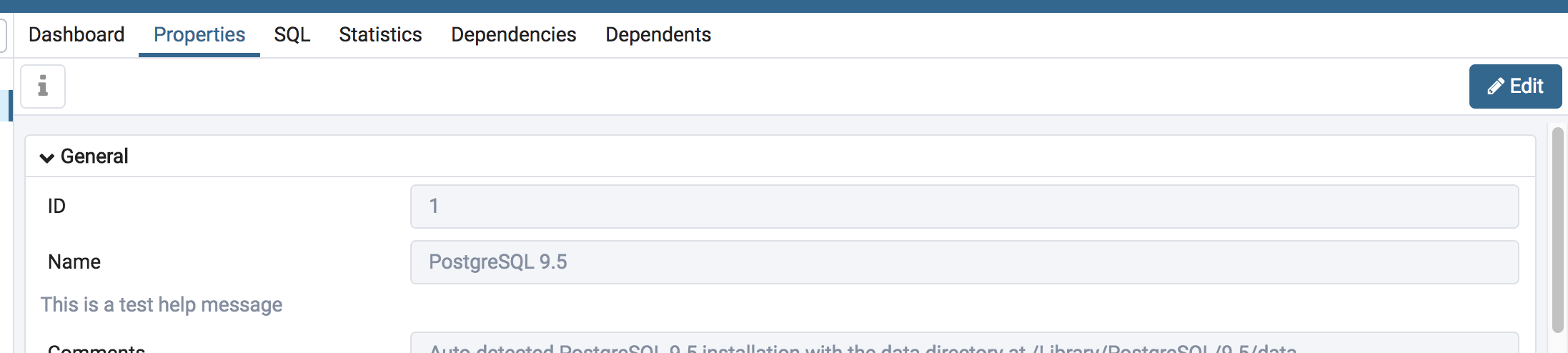The width and height of the screenshot is (1568, 353).
Task: Select the Properties tab
Action: (x=199, y=34)
